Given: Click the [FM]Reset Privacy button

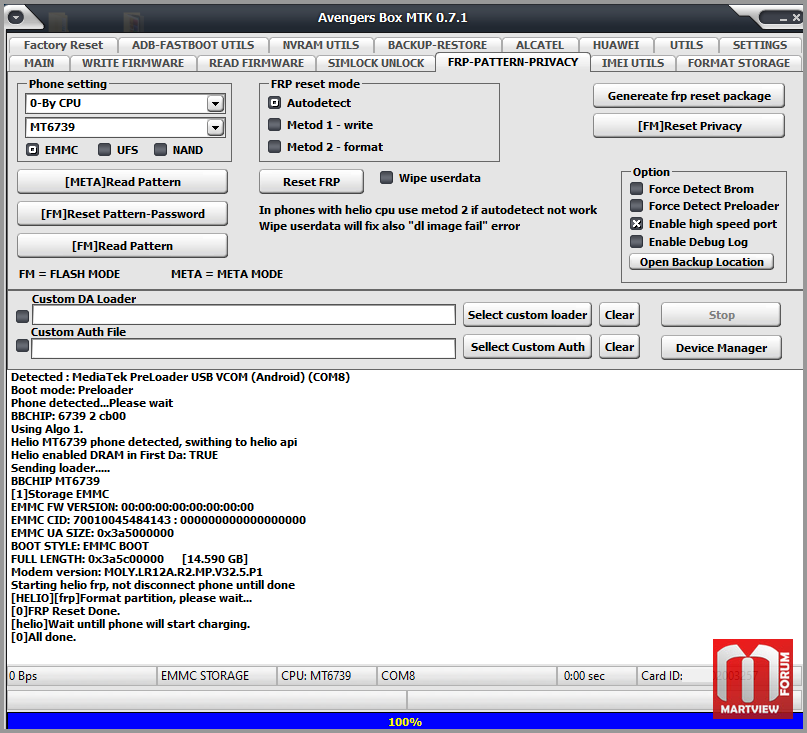Looking at the screenshot, I should pyautogui.click(x=689, y=126).
